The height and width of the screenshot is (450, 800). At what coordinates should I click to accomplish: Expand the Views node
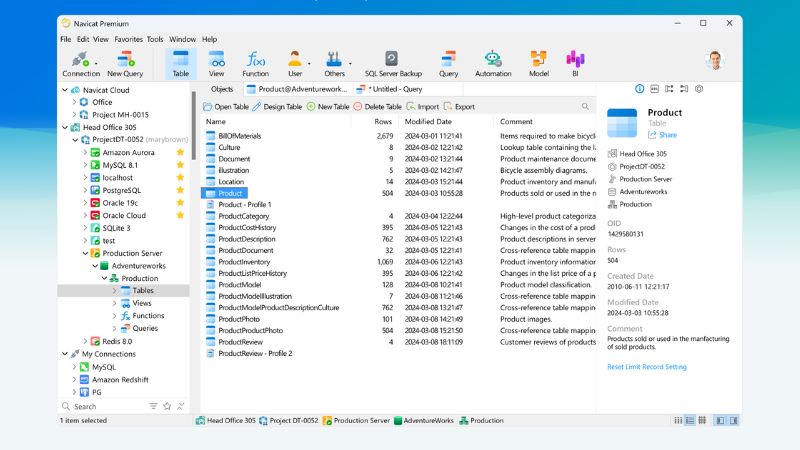tap(114, 303)
